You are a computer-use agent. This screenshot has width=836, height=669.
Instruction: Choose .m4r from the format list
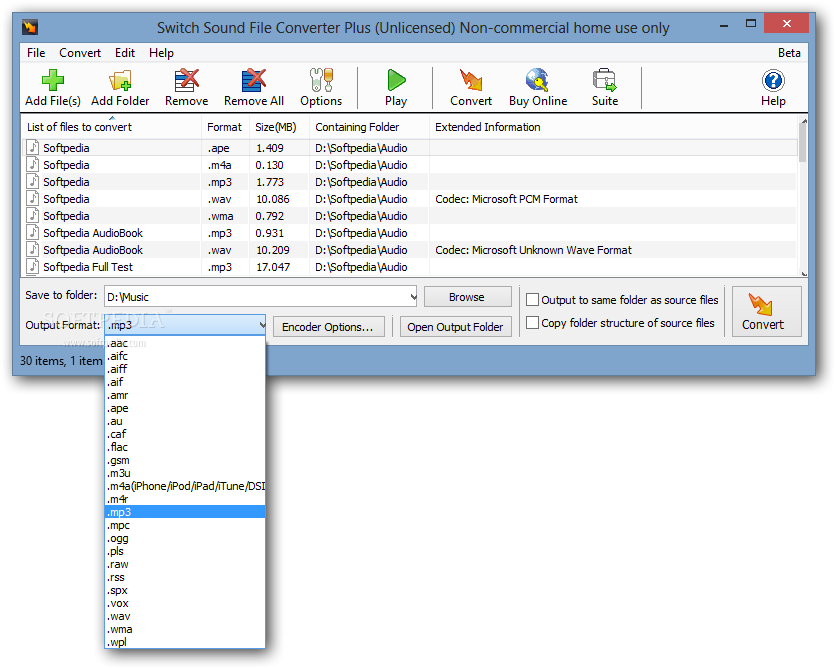184,499
